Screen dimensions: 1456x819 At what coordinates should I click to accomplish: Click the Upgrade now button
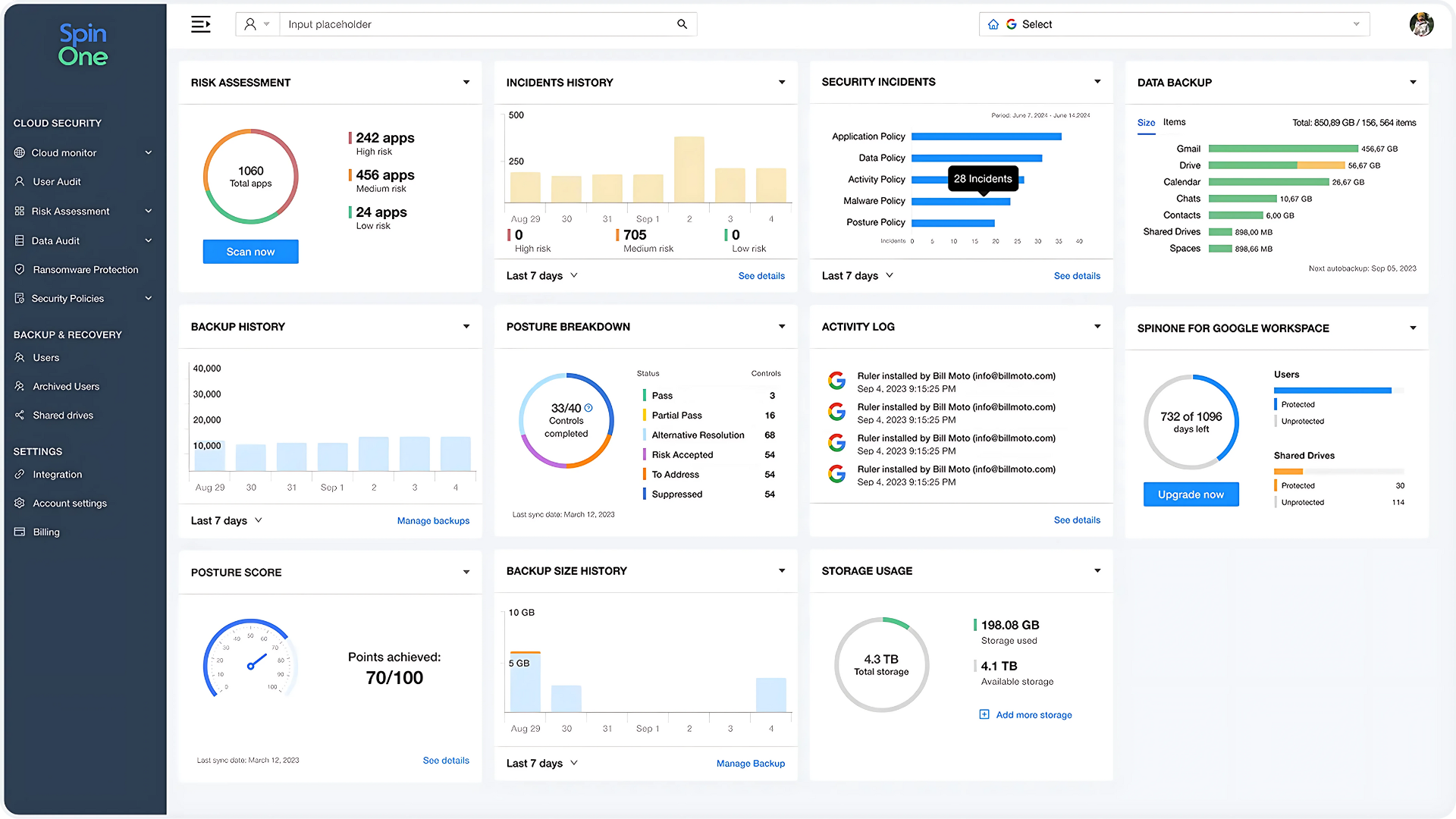coord(1191,494)
